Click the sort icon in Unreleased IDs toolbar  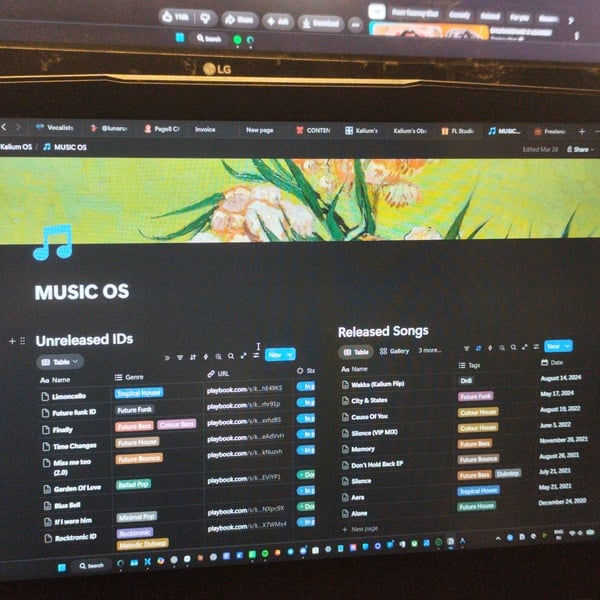pyautogui.click(x=193, y=357)
